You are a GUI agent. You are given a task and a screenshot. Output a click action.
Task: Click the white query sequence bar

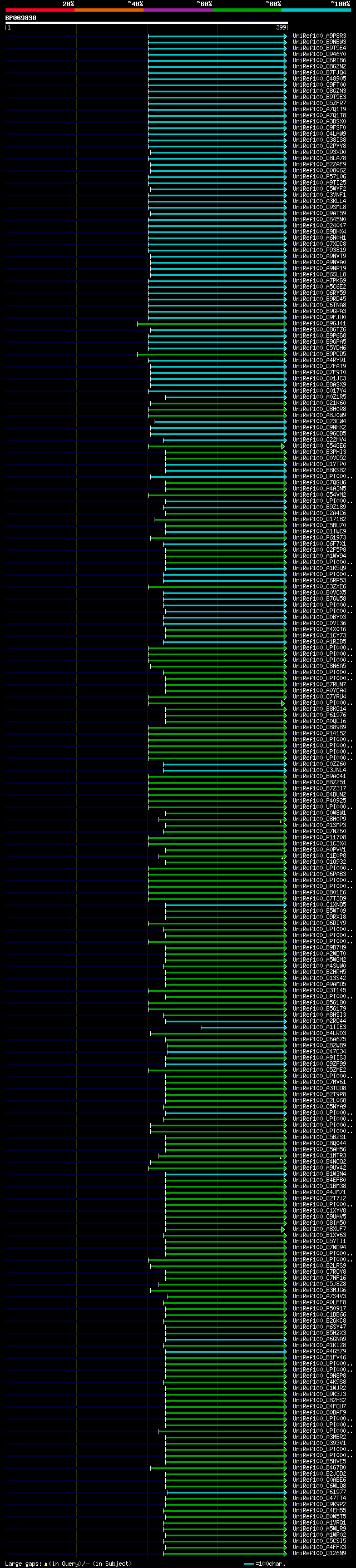coord(146,22)
